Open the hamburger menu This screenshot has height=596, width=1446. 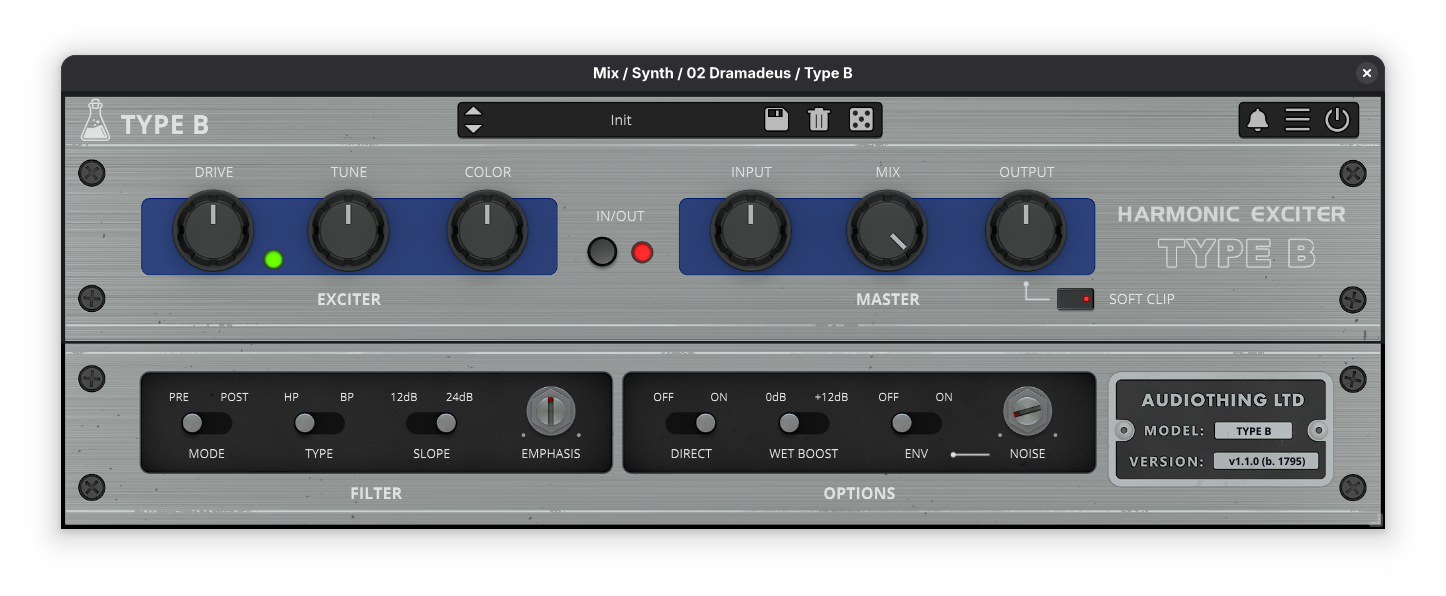click(x=1297, y=120)
